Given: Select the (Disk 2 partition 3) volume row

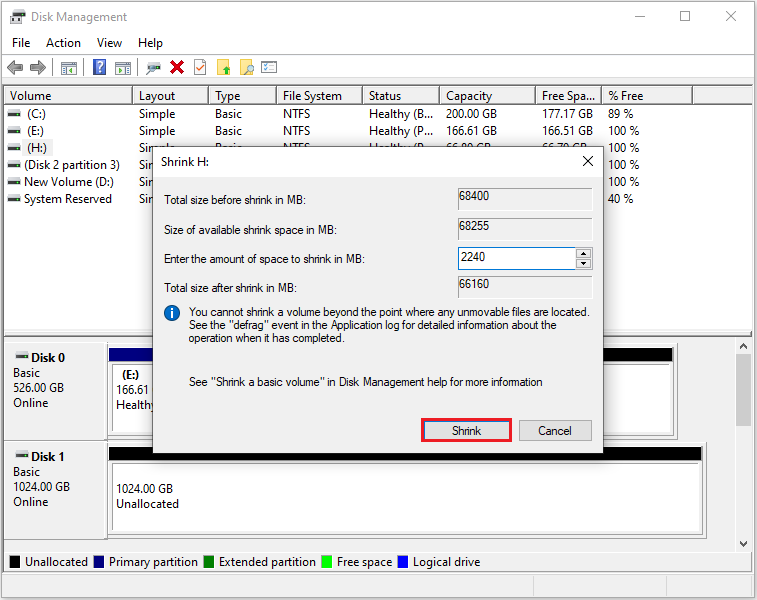Looking at the screenshot, I should pos(72,165).
